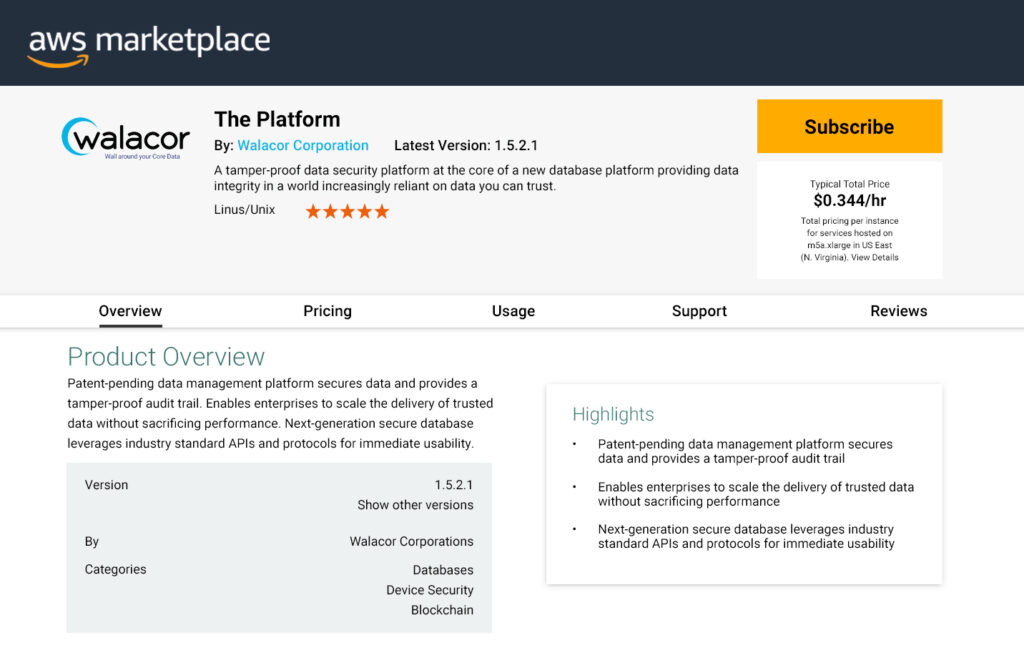Click the Highlights card heading
1024x653 pixels.
(613, 414)
